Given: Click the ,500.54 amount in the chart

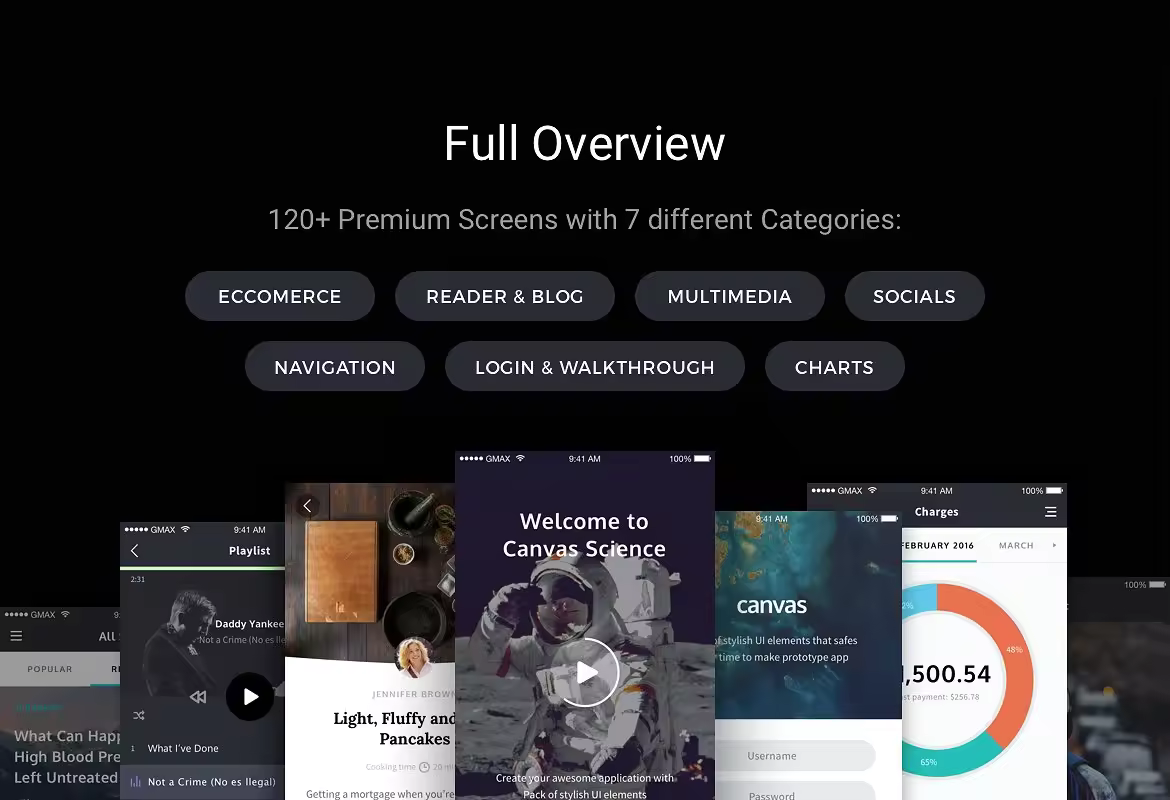Looking at the screenshot, I should click(946, 674).
